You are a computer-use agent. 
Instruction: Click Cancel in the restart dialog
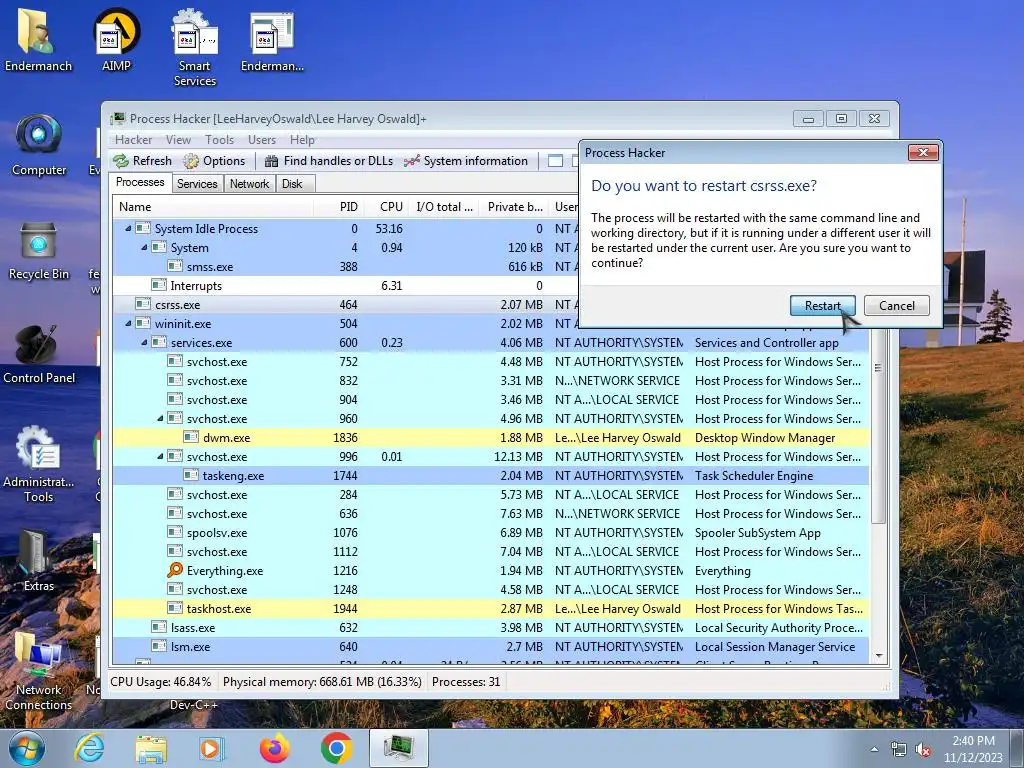pyautogui.click(x=896, y=306)
